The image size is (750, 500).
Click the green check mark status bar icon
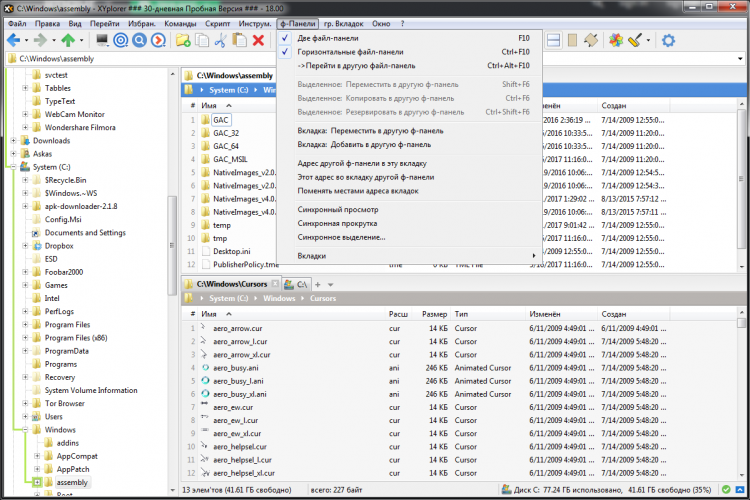[x=726, y=490]
